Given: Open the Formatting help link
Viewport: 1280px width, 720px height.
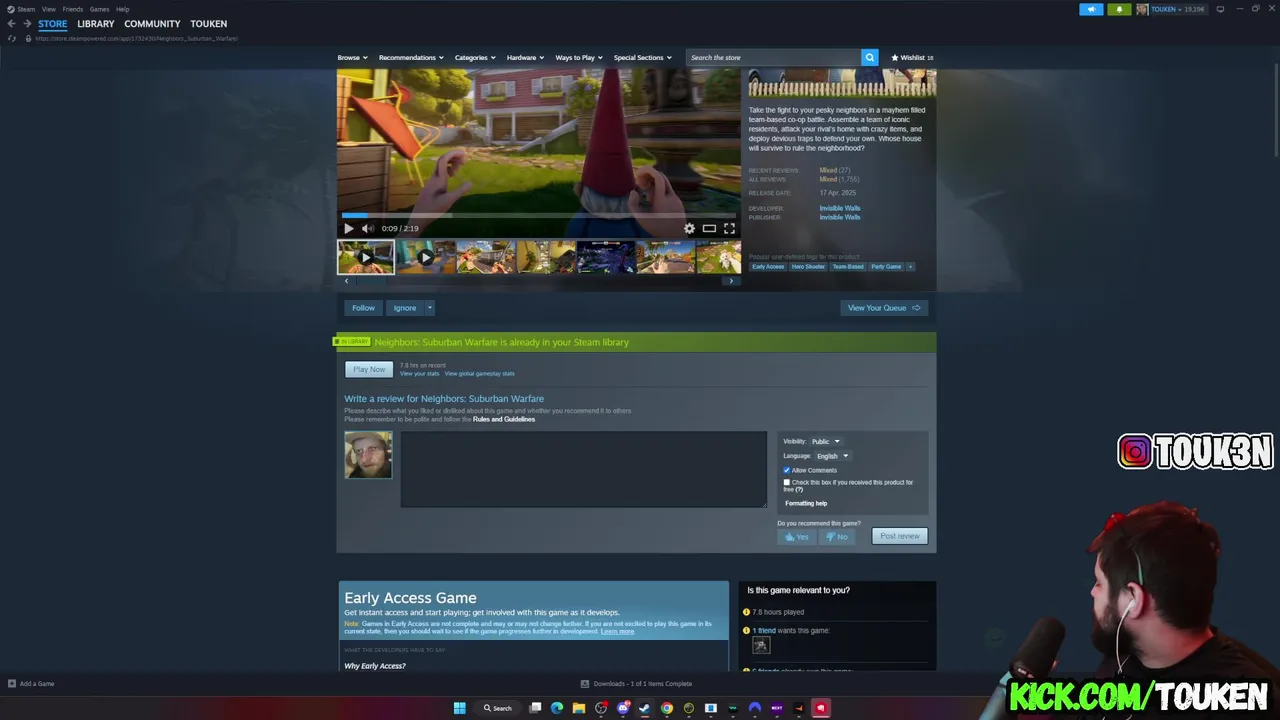Looking at the screenshot, I should coord(806,503).
